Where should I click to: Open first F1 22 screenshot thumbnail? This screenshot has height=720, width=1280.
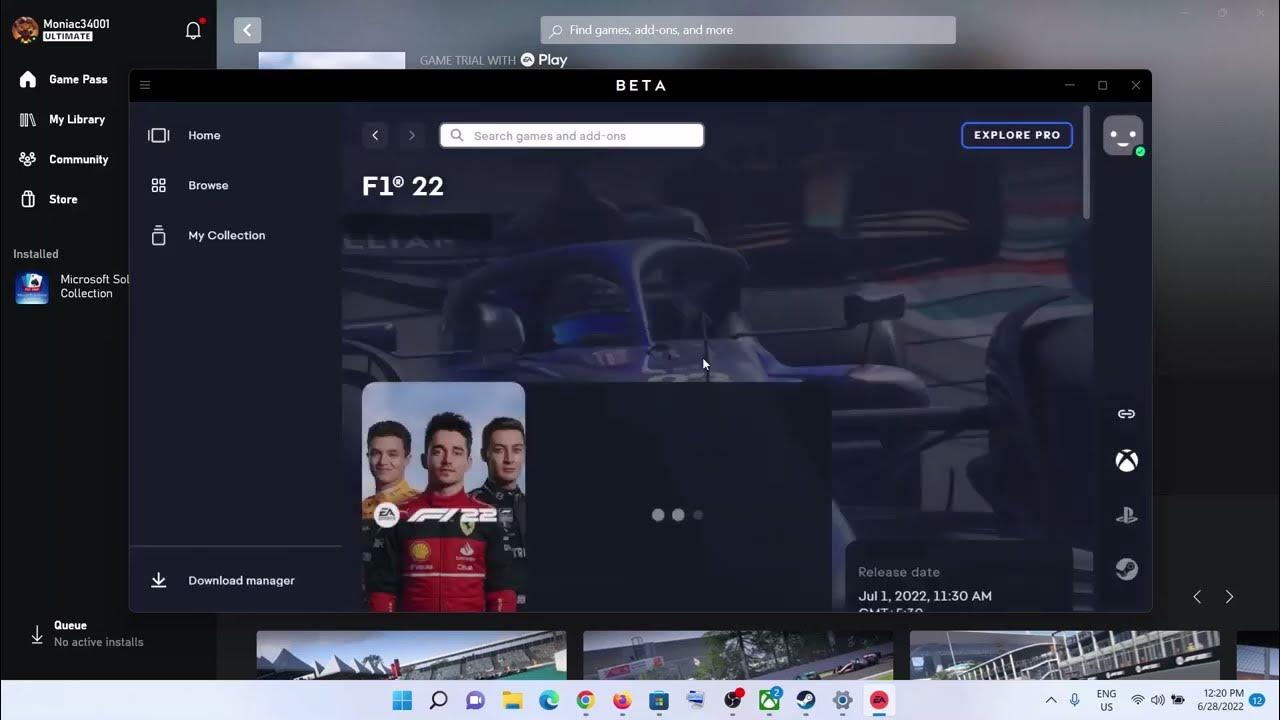(x=411, y=655)
